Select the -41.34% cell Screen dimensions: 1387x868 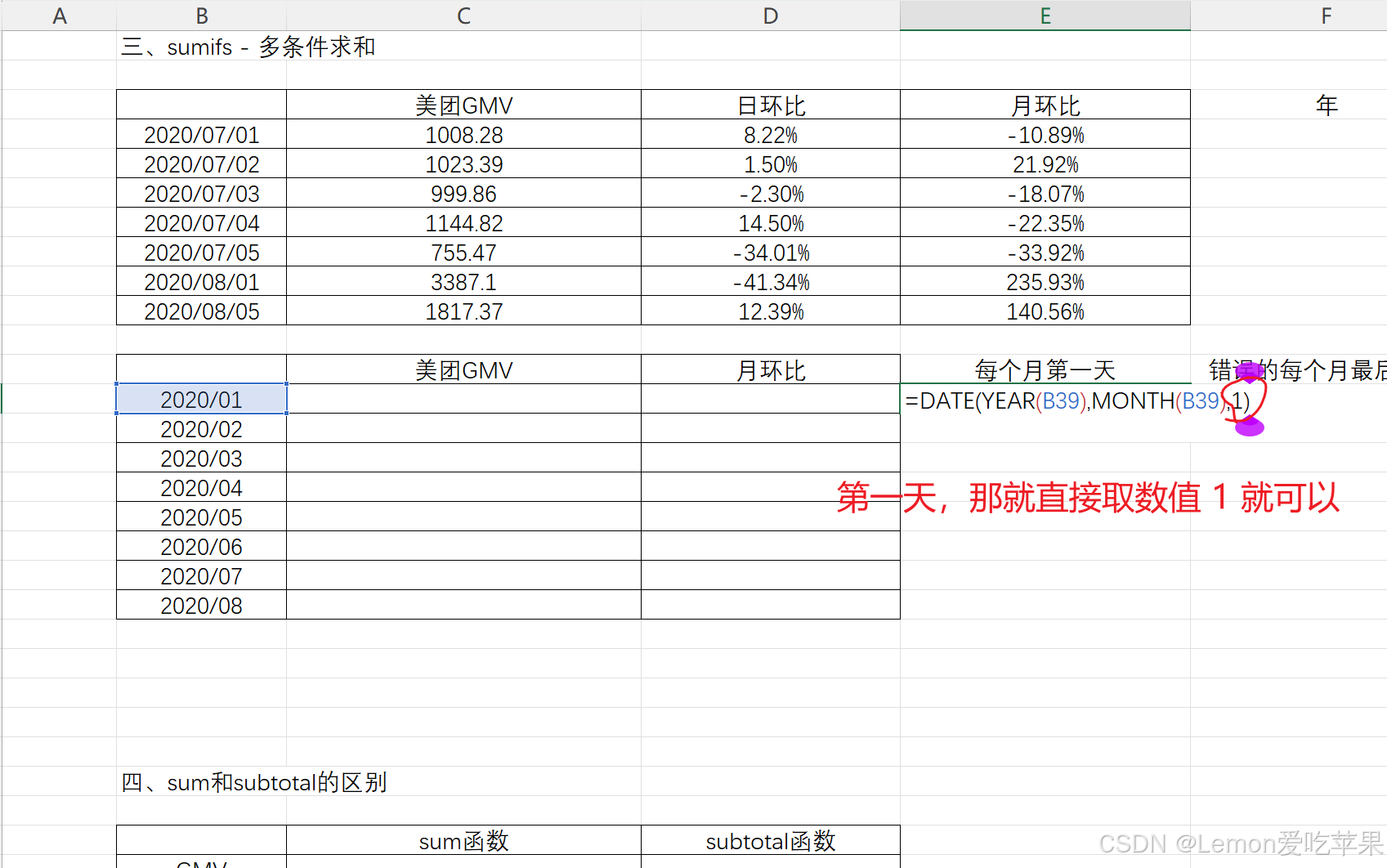[771, 281]
